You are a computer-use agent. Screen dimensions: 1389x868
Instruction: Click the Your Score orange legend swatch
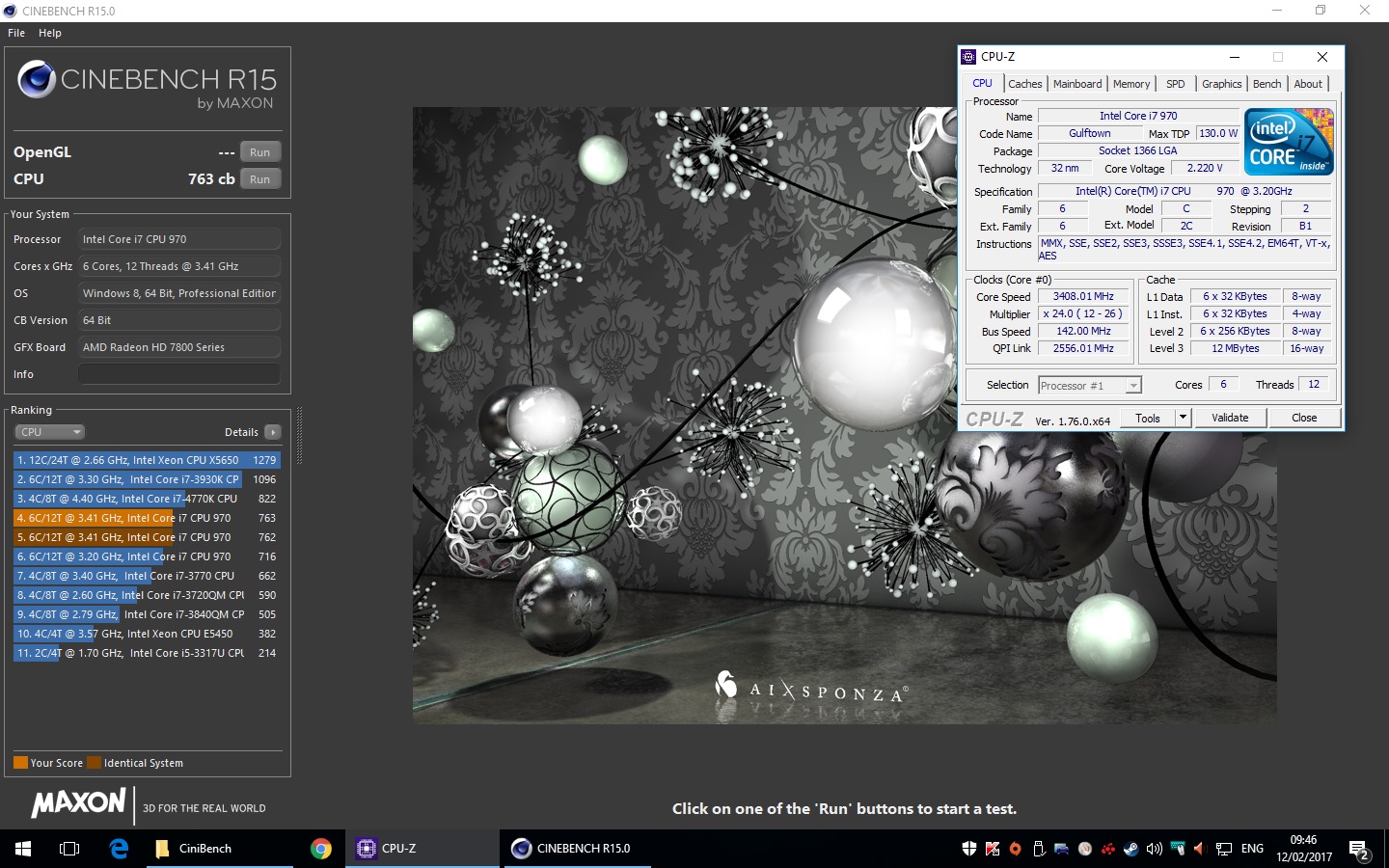click(20, 763)
